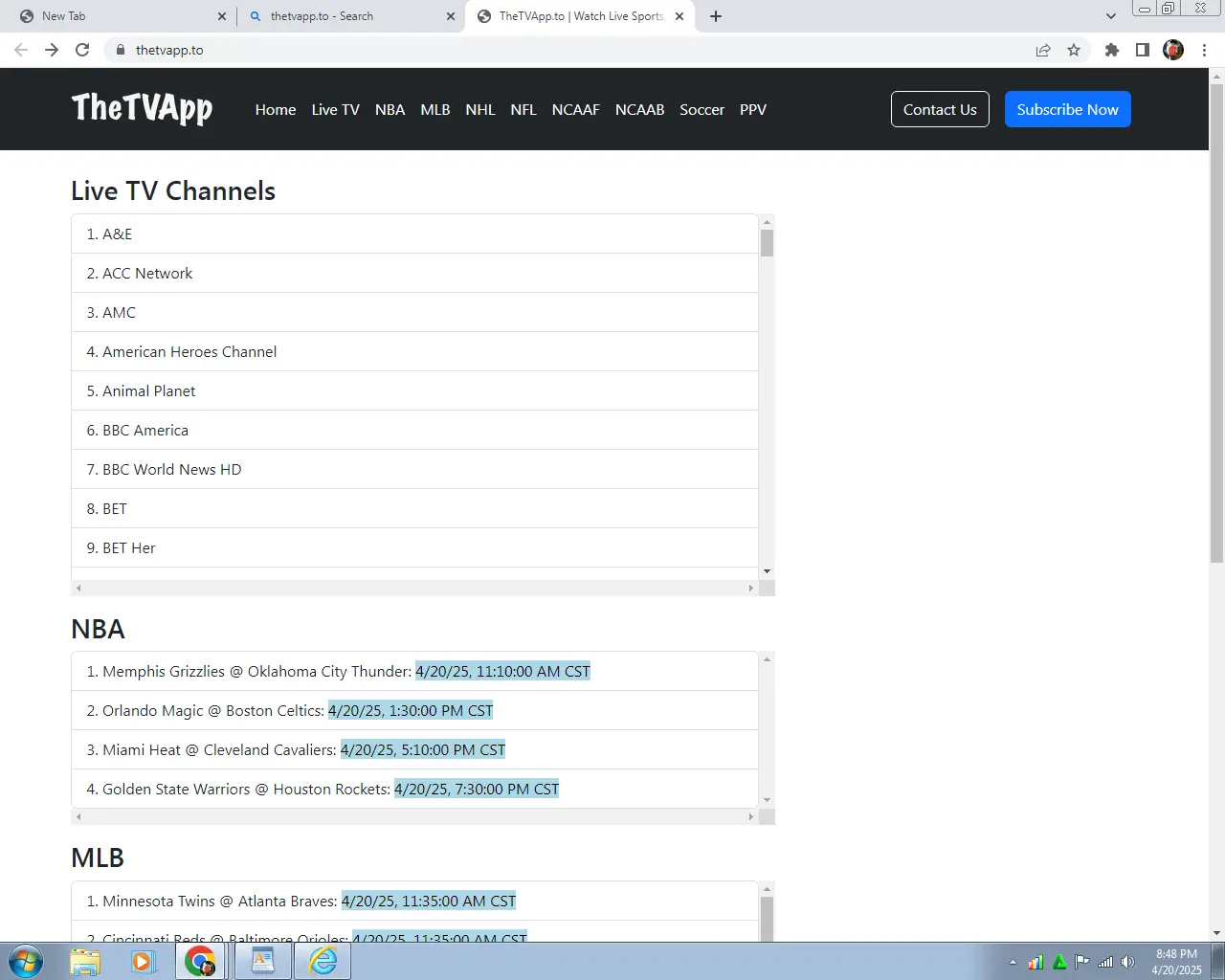Click the Contact Us button
Screen dimensions: 1225x980
coord(940,109)
